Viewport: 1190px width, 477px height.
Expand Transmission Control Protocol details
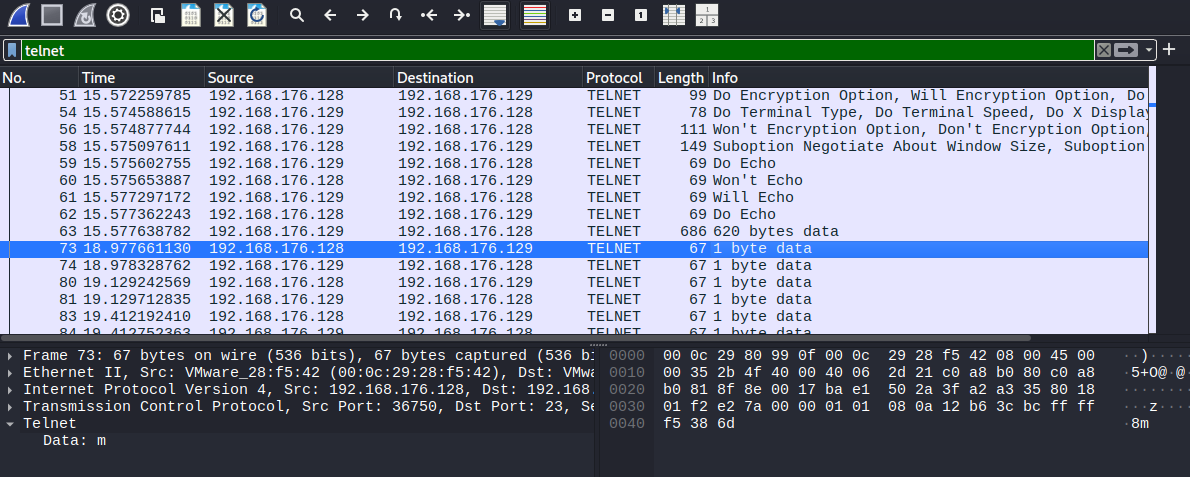coord(10,406)
